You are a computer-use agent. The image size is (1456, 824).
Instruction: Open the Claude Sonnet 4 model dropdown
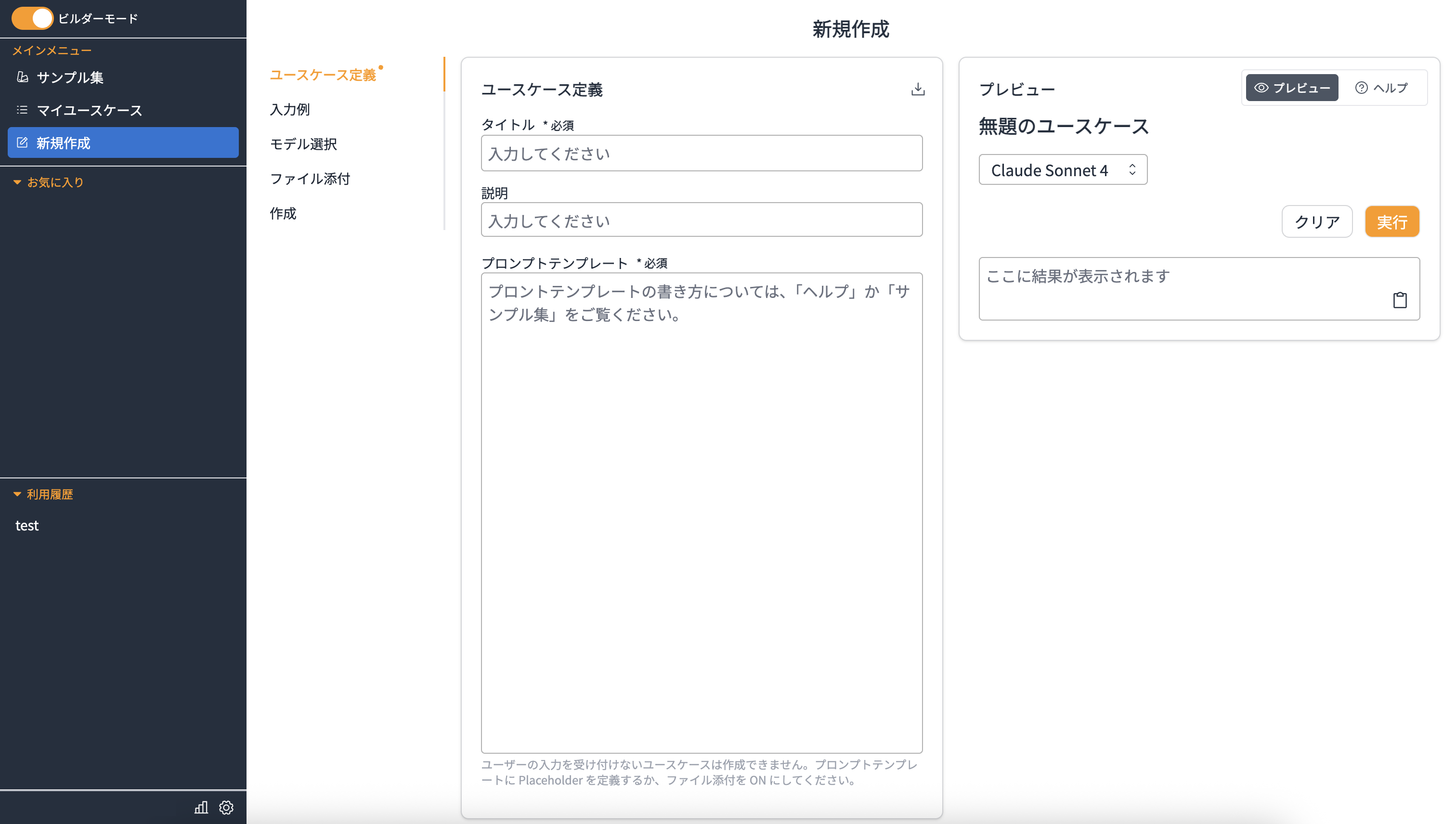[x=1063, y=170]
